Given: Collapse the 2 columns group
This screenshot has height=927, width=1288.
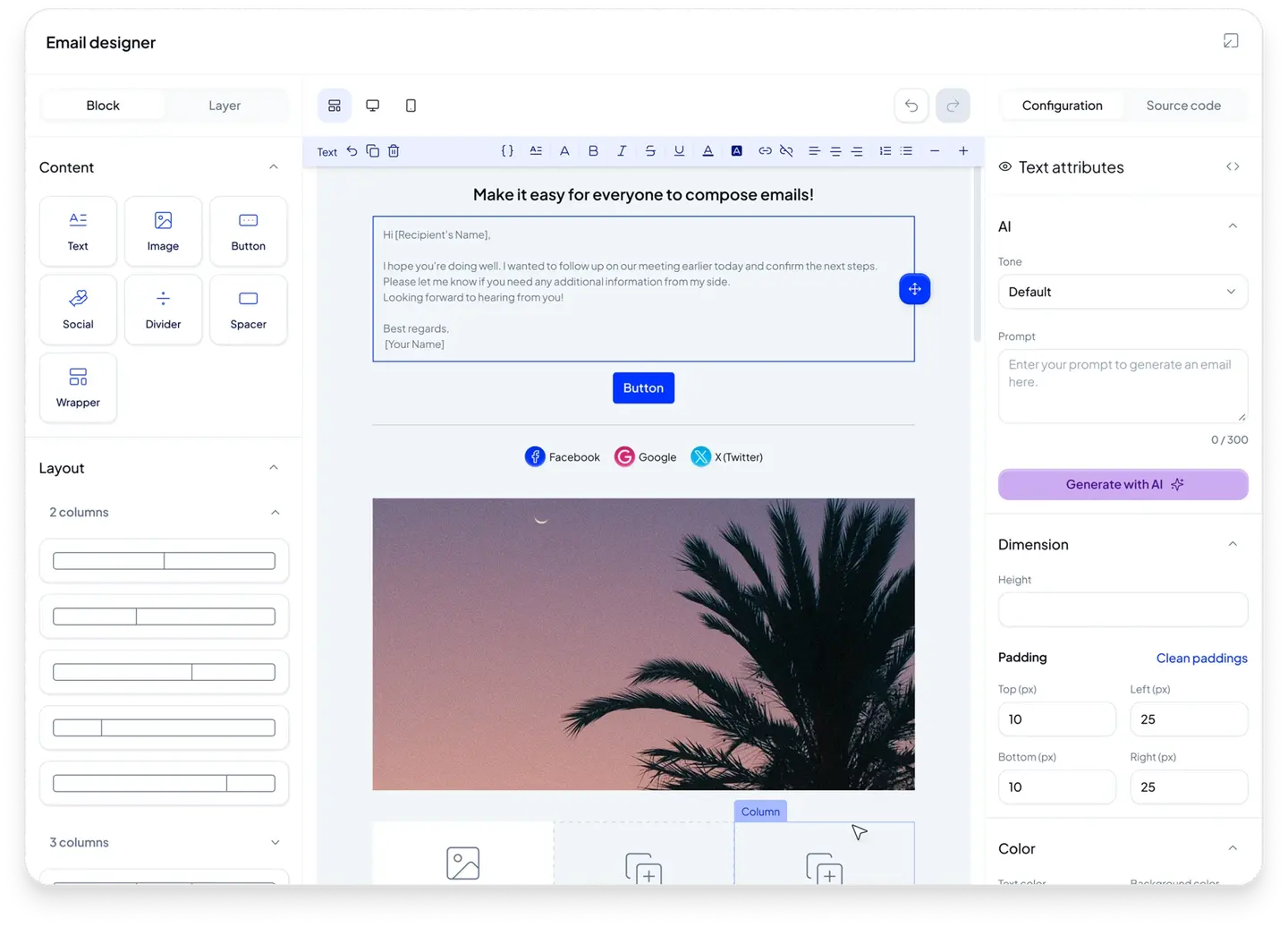Looking at the screenshot, I should [x=275, y=513].
